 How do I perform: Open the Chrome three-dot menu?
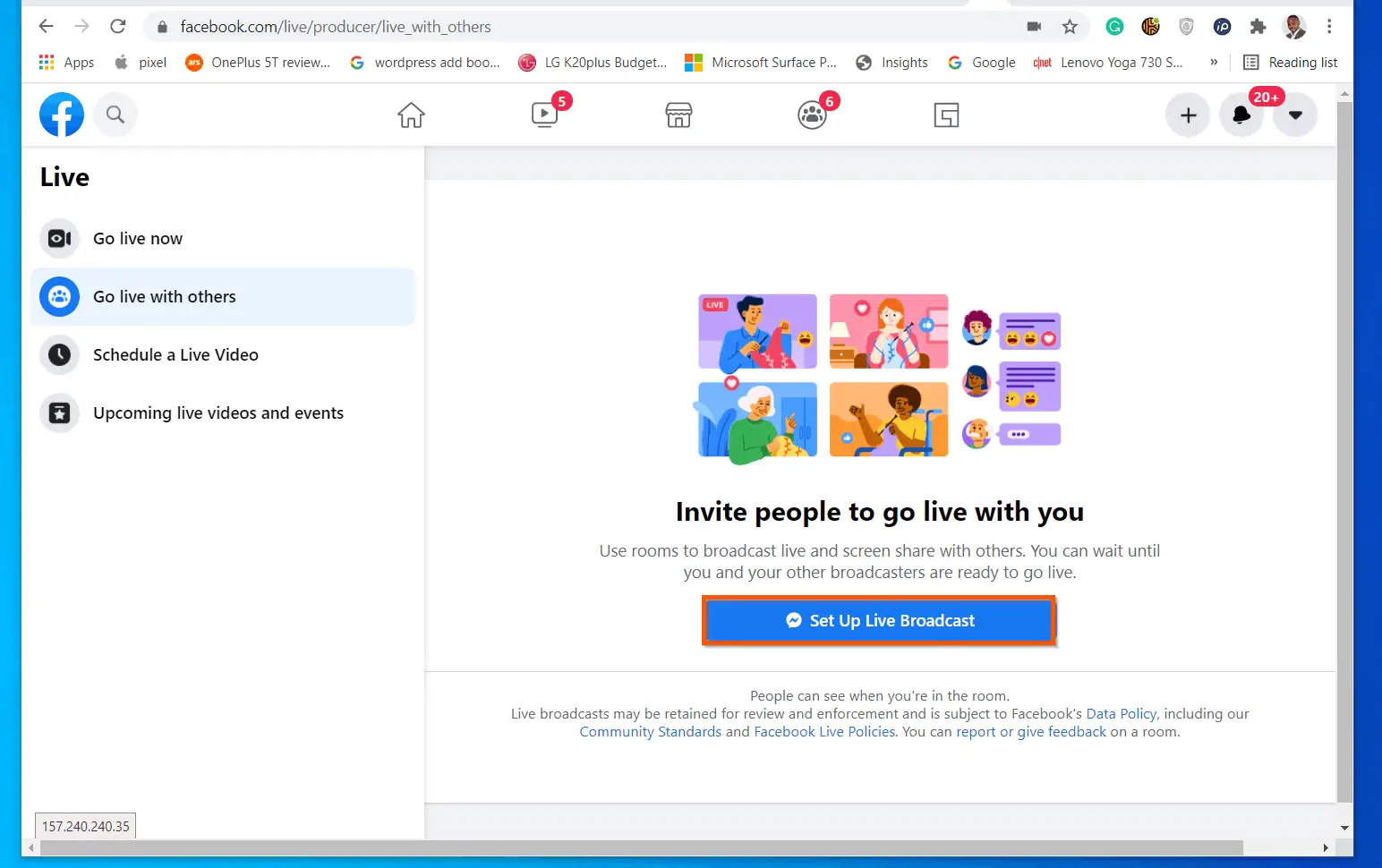point(1329,27)
